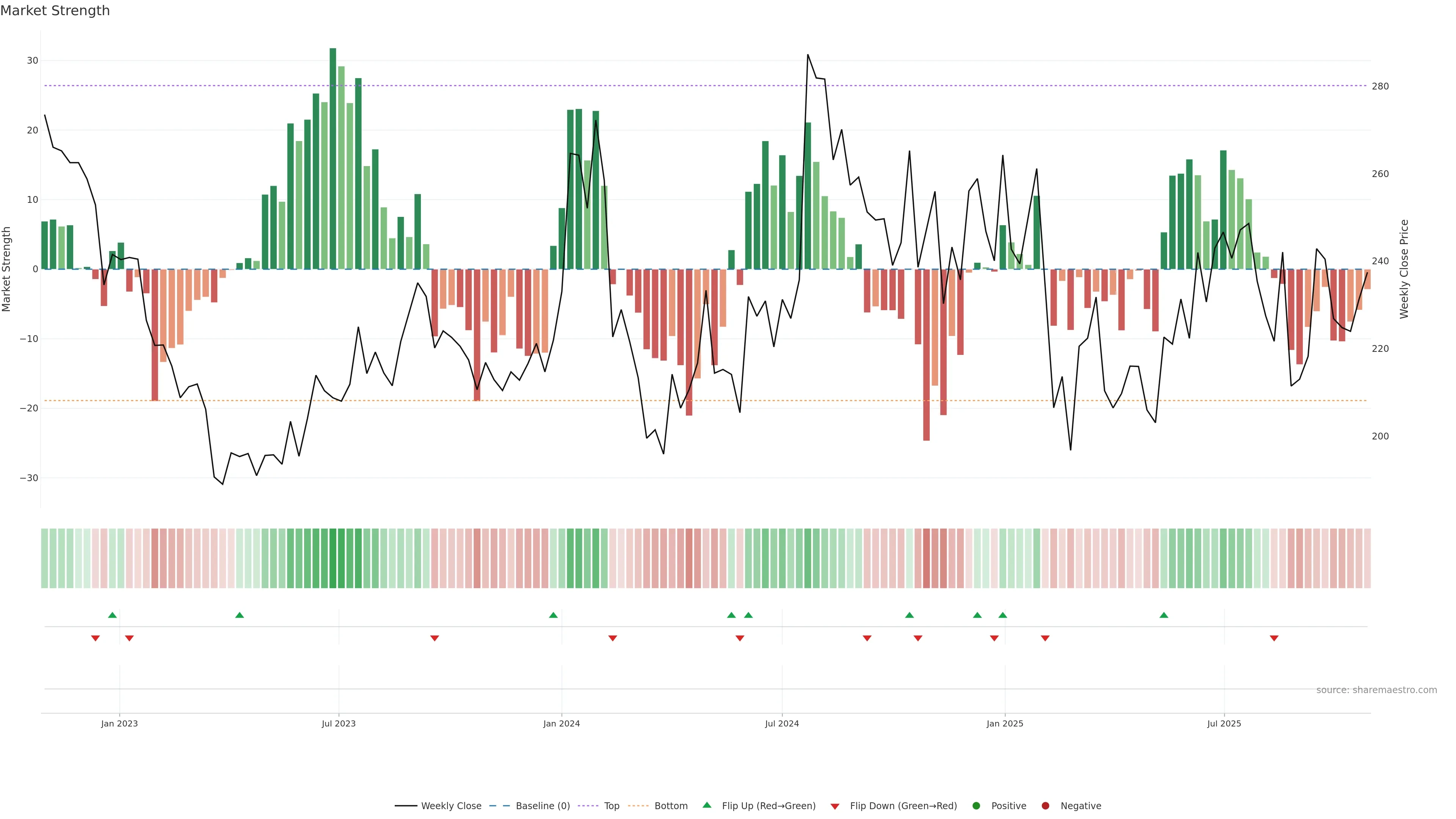Click the 280 tick on the price axis
1456x819 pixels.
(1380, 86)
